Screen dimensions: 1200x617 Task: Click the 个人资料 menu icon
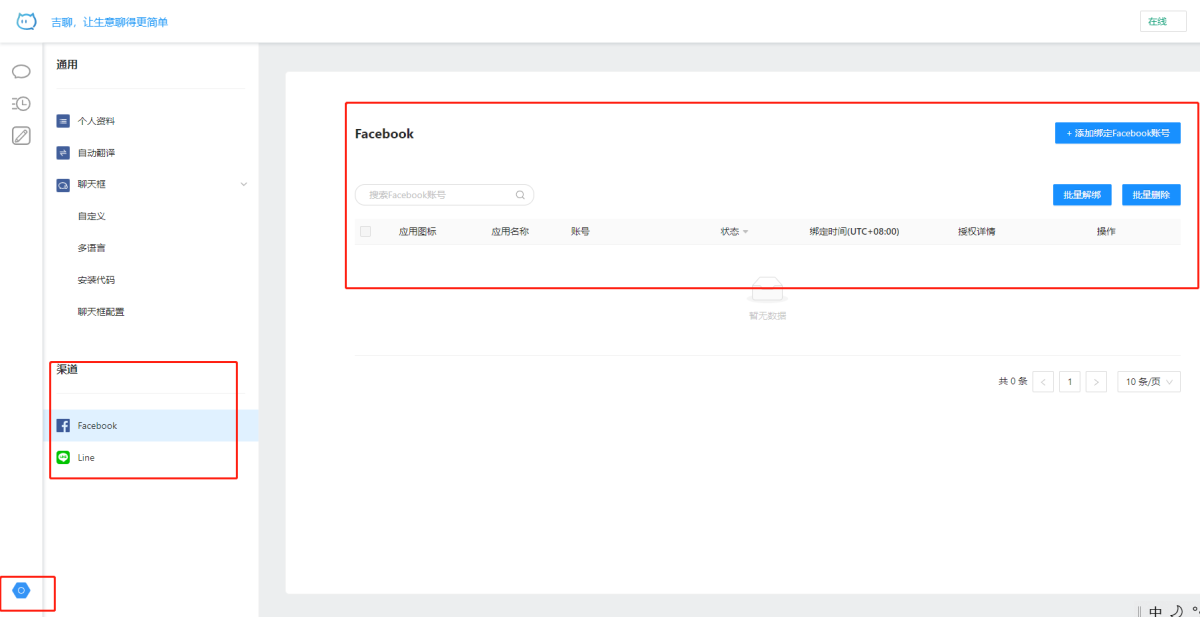point(63,121)
